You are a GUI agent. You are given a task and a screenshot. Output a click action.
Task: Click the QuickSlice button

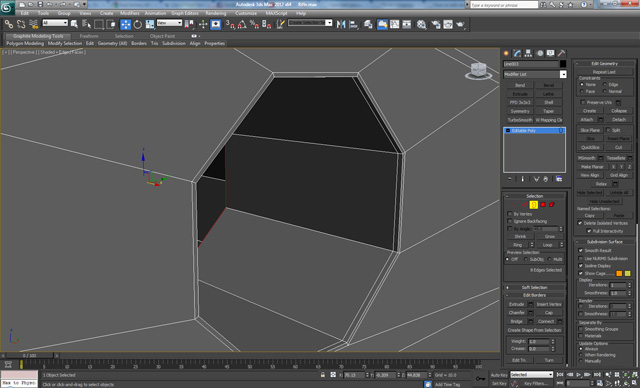590,147
